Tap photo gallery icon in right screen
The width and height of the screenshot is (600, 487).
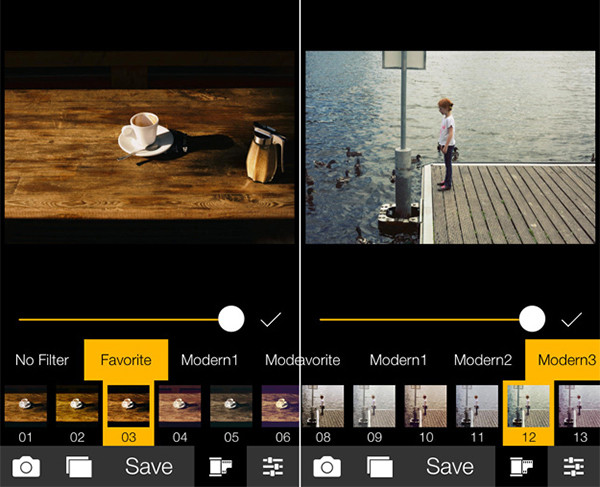[x=380, y=466]
